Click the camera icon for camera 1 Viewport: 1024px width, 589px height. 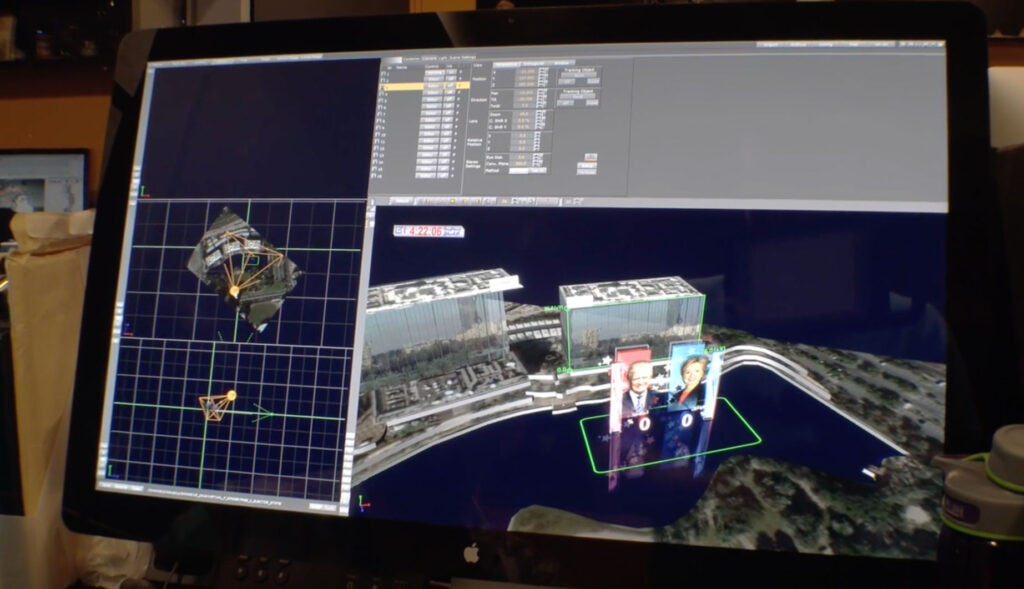click(x=384, y=75)
